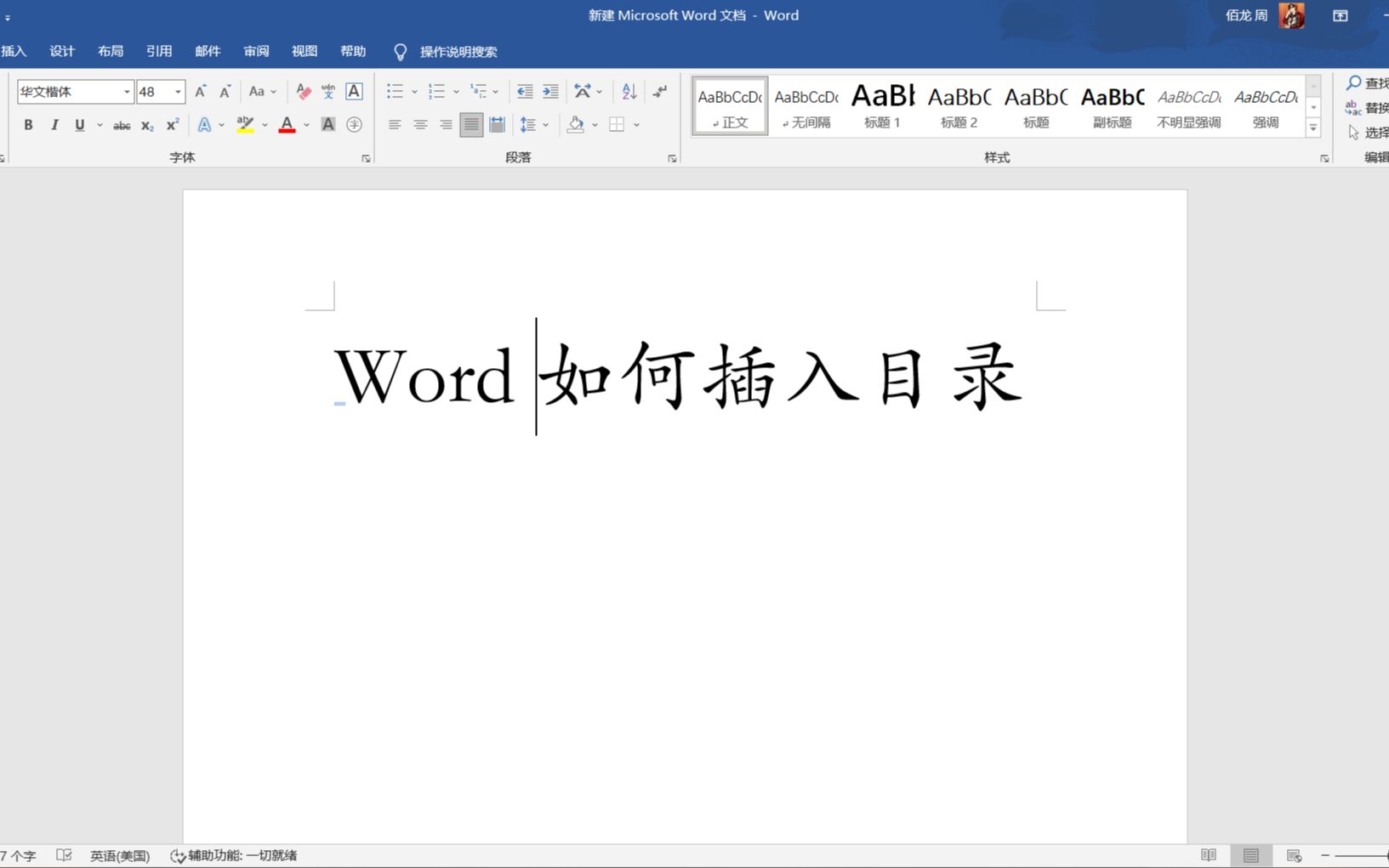Toggle bold formatting
This screenshot has height=868, width=1389.
tap(28, 125)
